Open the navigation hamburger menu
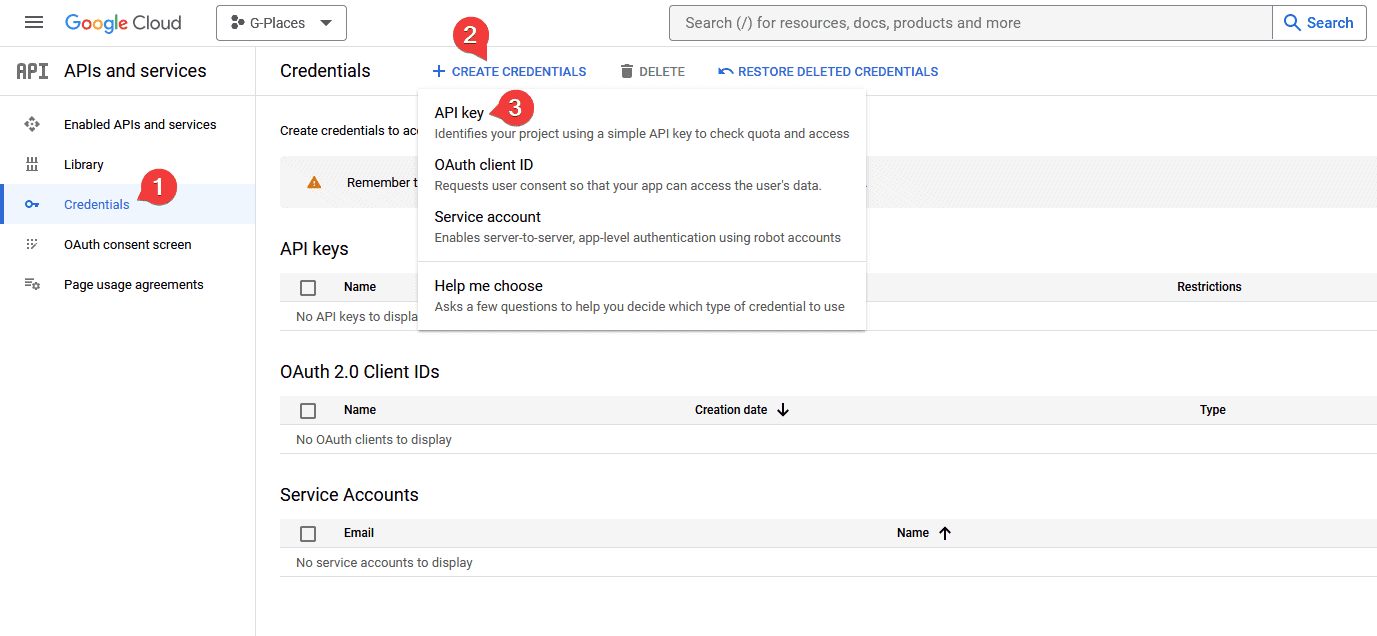 [33, 22]
